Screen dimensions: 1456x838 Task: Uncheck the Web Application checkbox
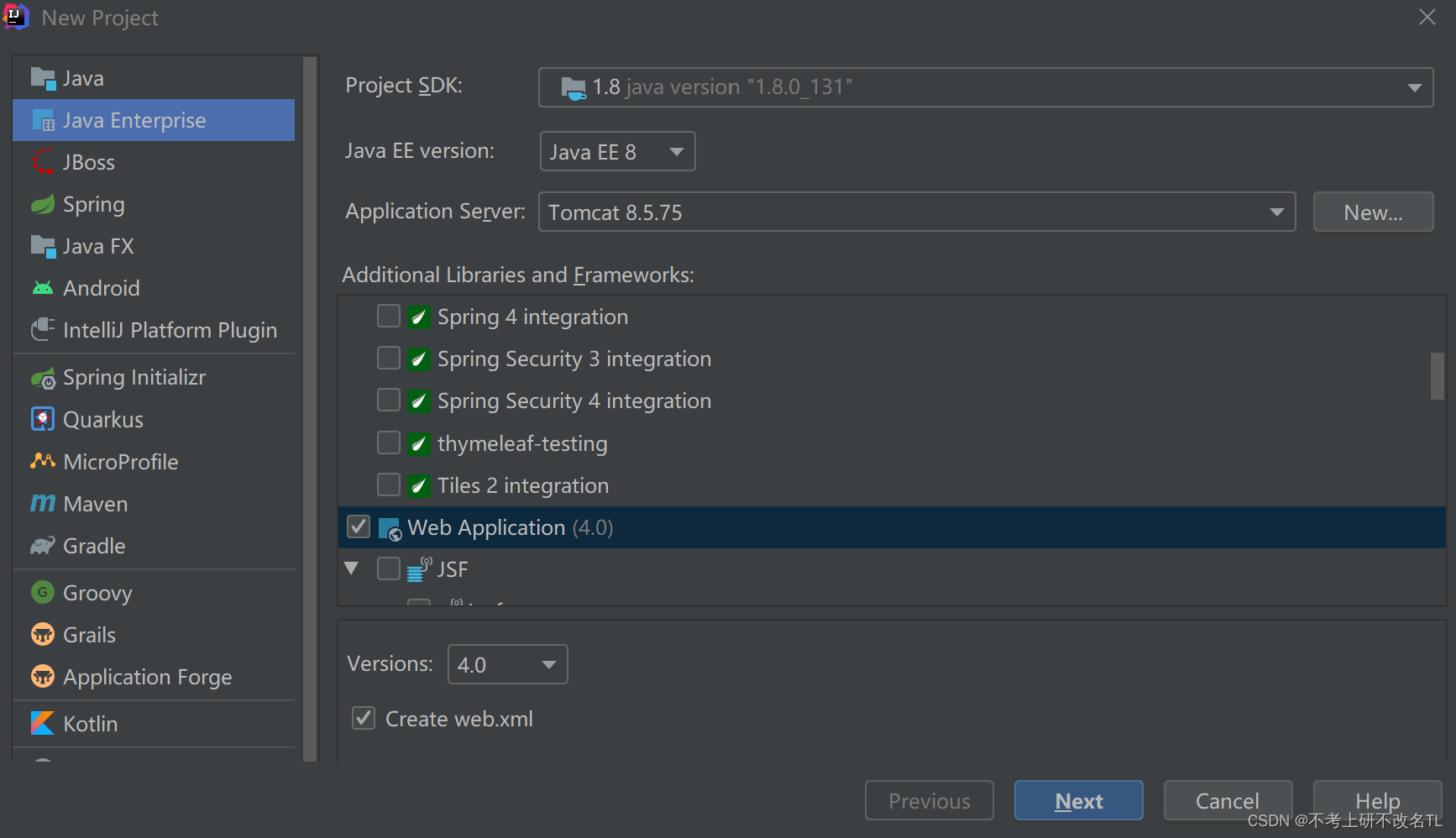click(359, 526)
